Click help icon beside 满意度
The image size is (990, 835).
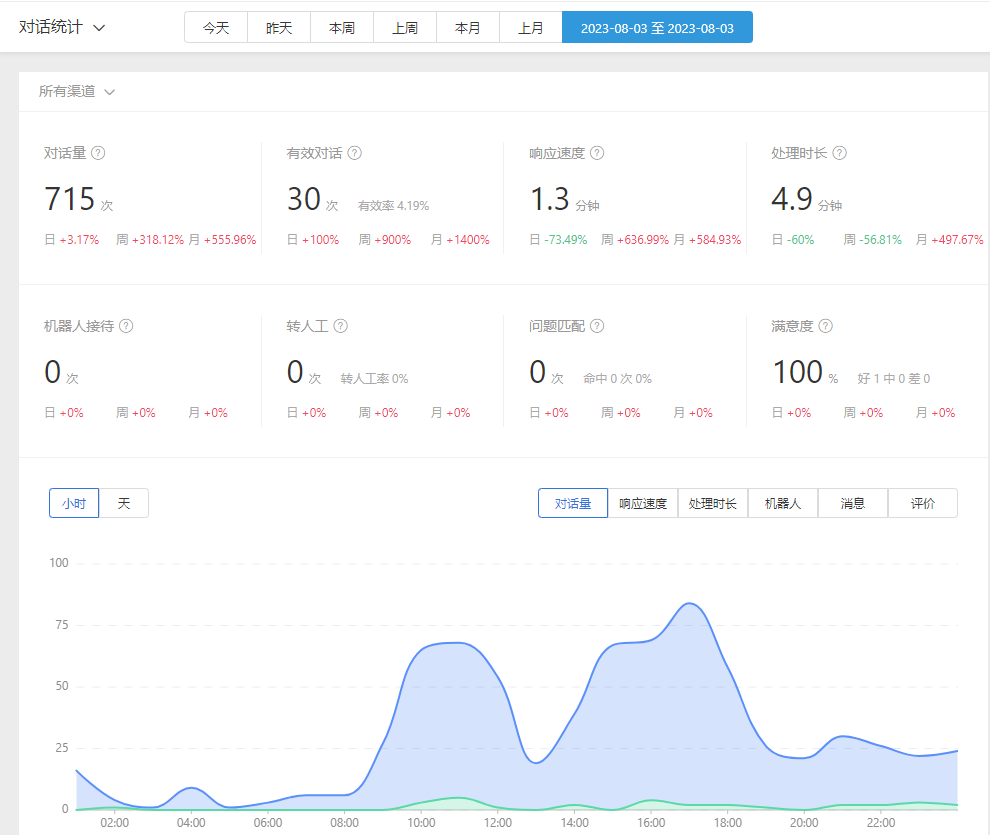tap(825, 326)
